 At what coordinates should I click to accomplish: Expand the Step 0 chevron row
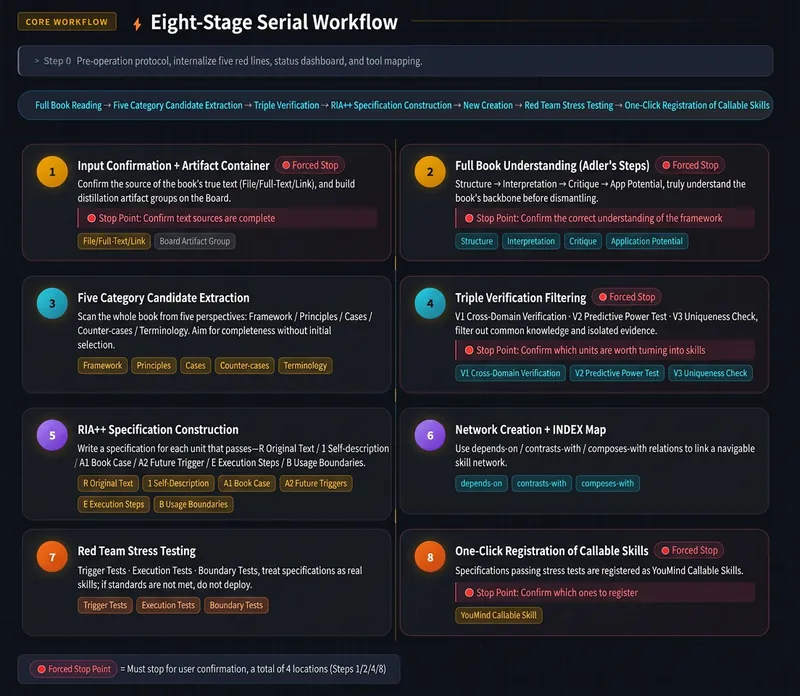click(395, 61)
